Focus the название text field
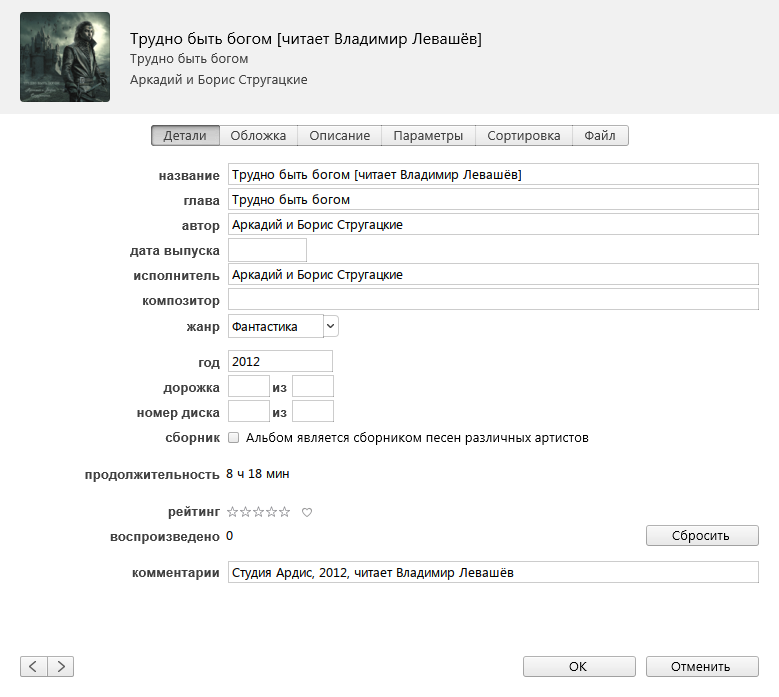This screenshot has width=779, height=697. tap(493, 174)
